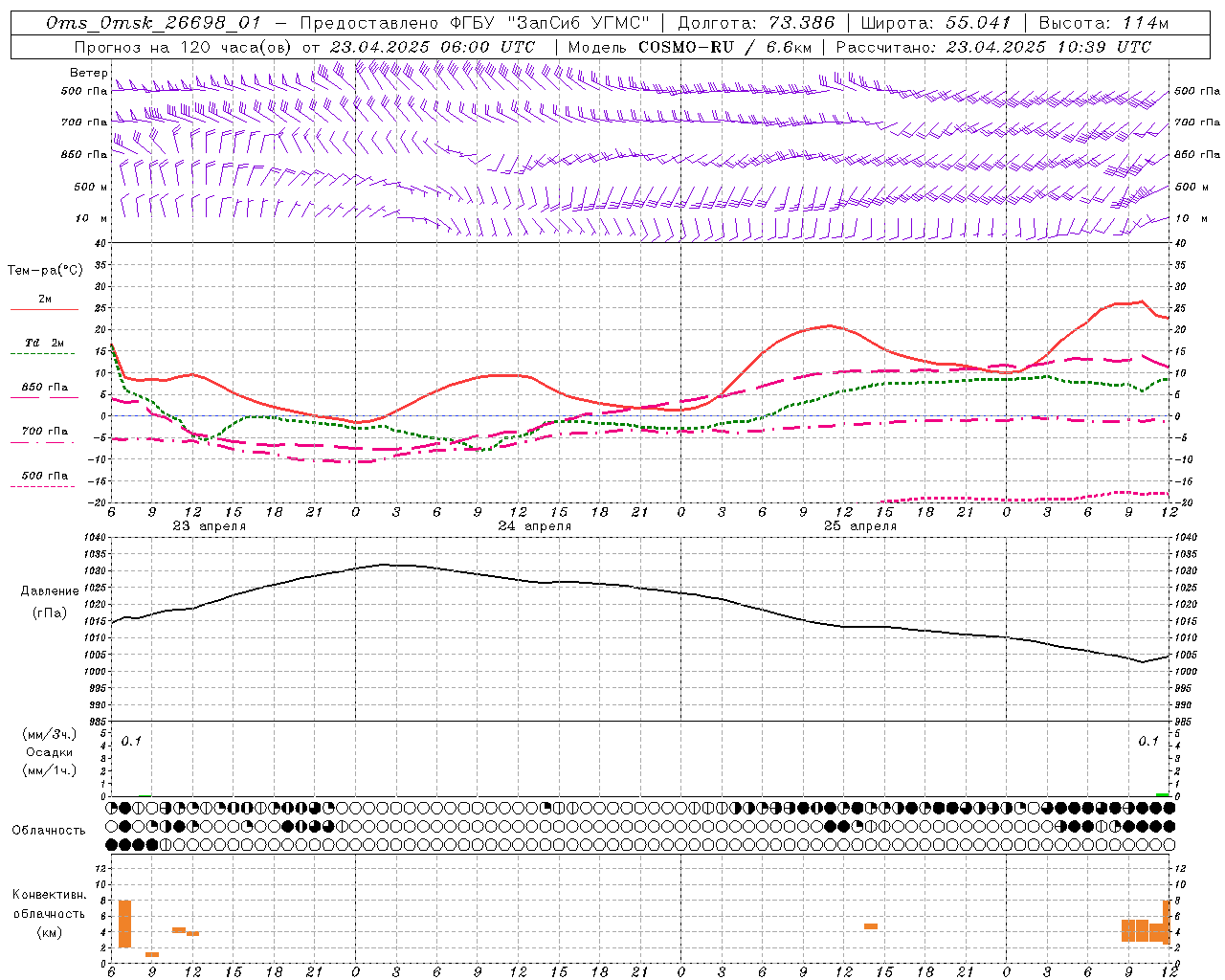The image size is (1225, 980).
Task: Click the station title Oms_Omsk_26698_01
Action: [x=153, y=23]
